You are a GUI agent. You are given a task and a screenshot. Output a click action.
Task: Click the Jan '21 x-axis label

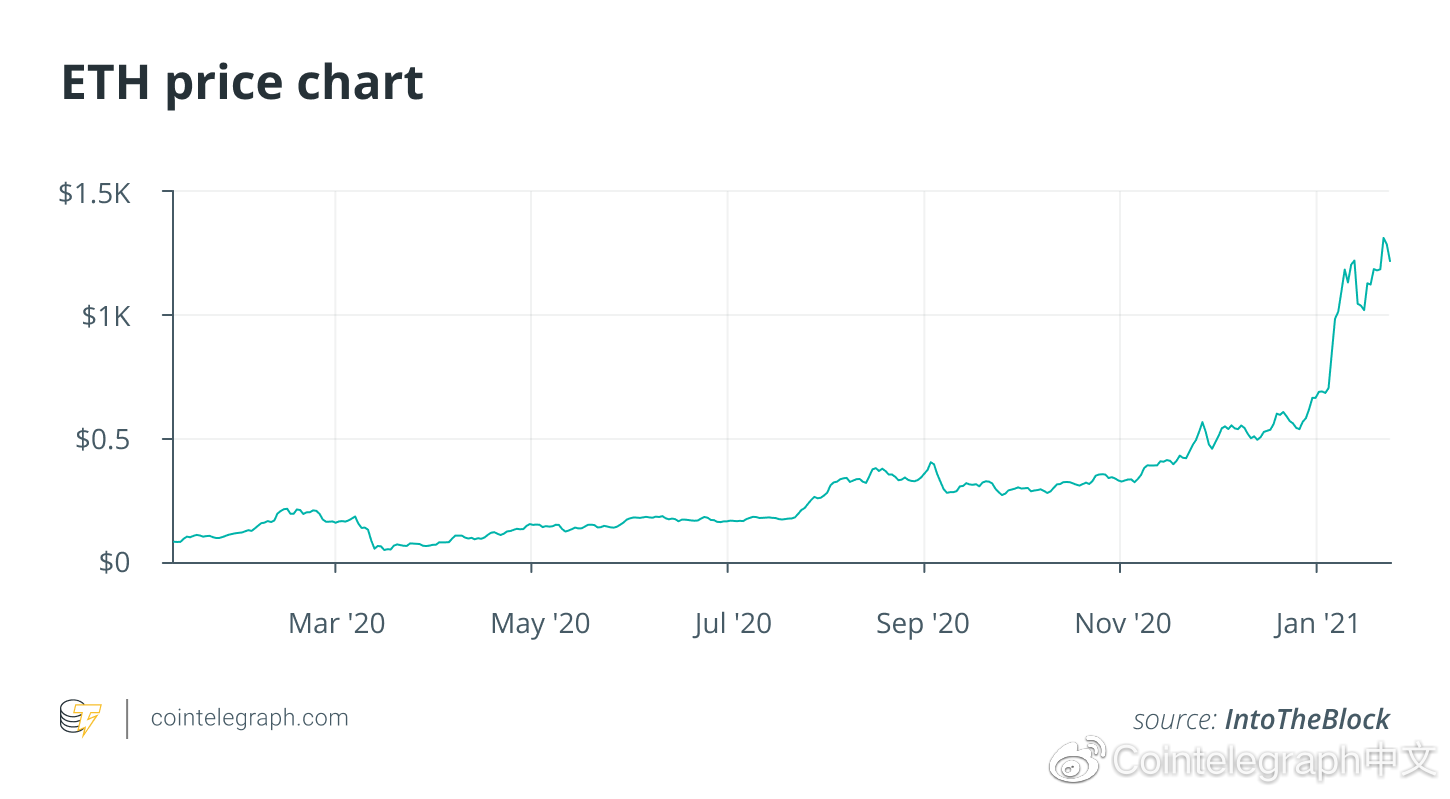(x=1317, y=624)
